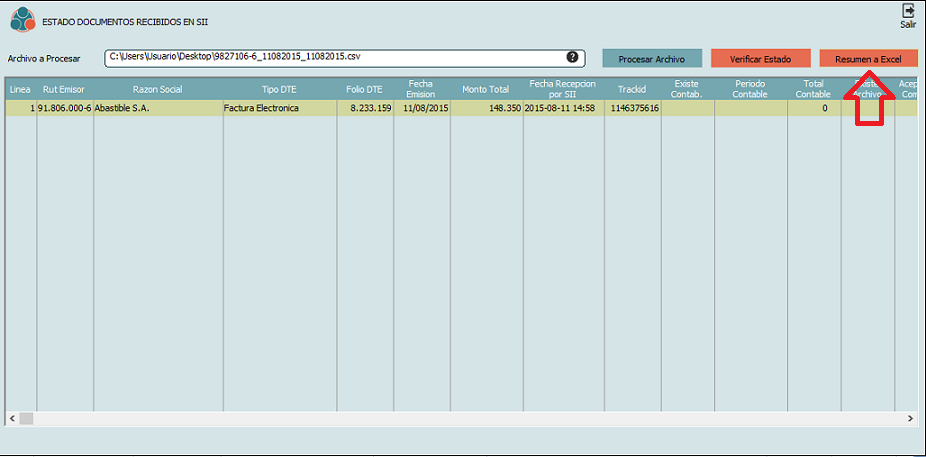The image size is (926, 457).
Task: Select the Razon Social column header
Action: 158,90
